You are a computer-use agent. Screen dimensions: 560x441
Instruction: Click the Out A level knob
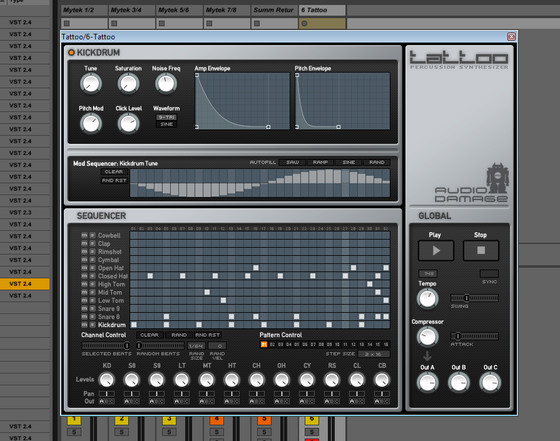pos(427,382)
